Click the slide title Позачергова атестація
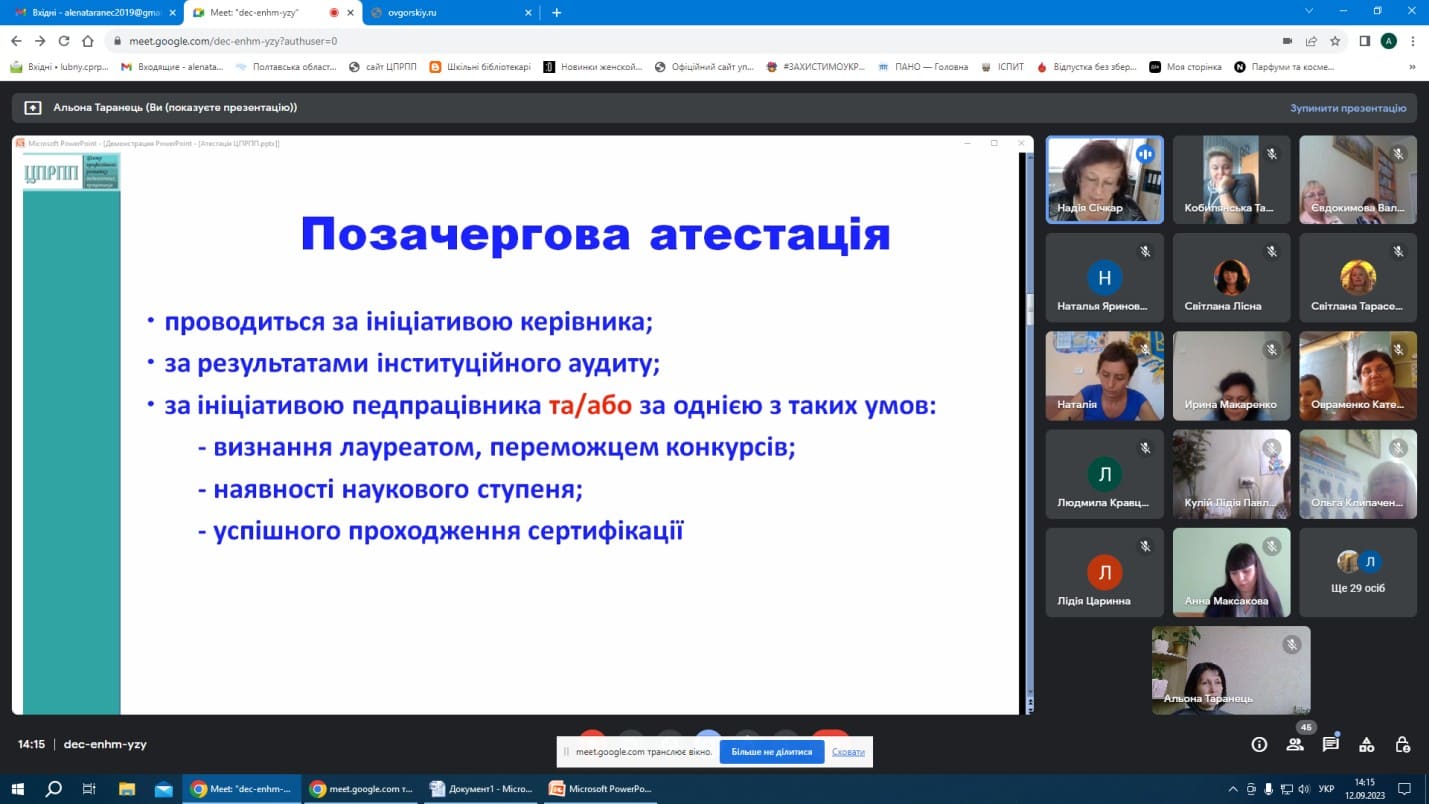1429x804 pixels. pyautogui.click(x=596, y=235)
